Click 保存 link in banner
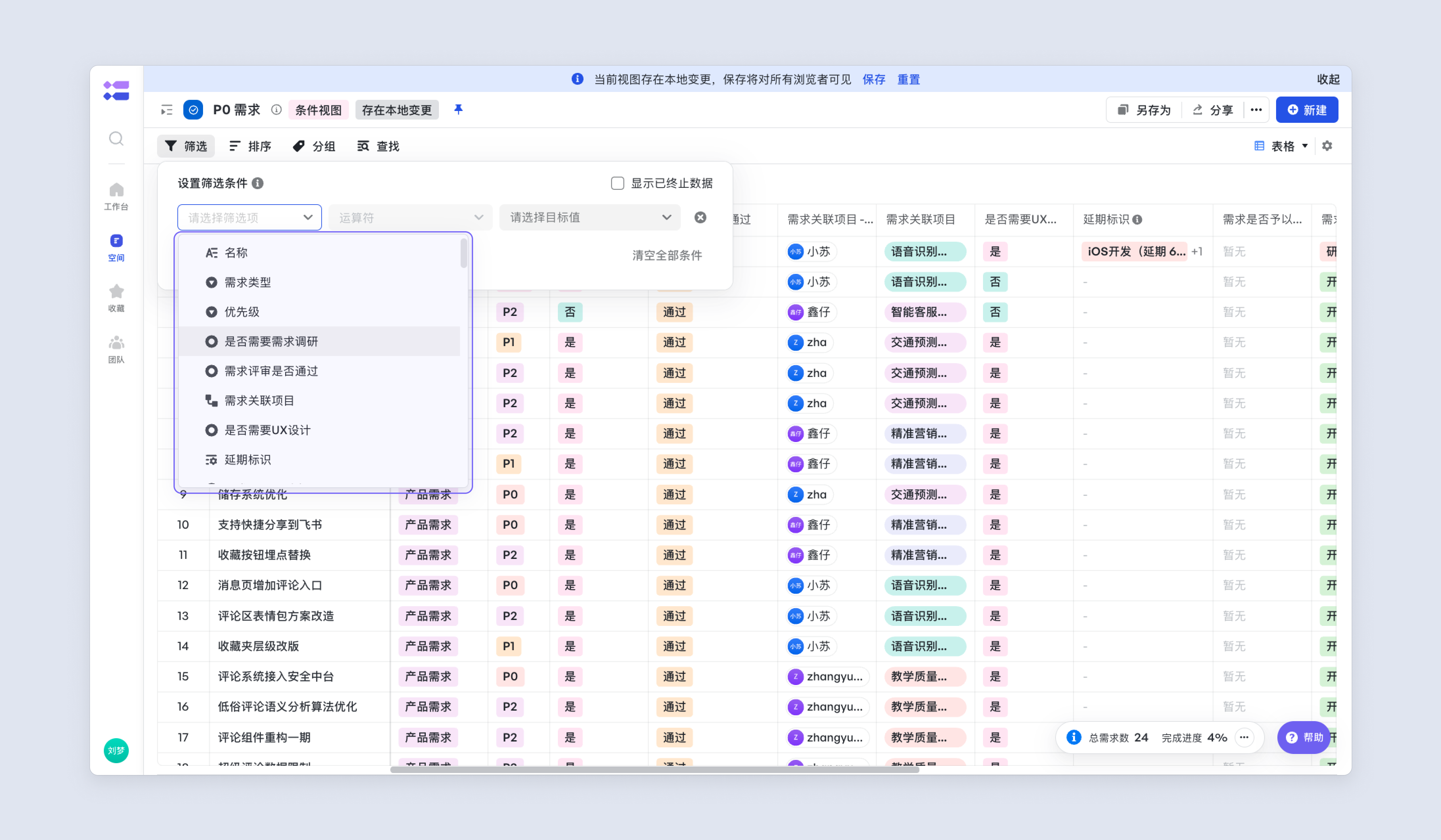This screenshot has width=1441, height=840. tap(873, 79)
